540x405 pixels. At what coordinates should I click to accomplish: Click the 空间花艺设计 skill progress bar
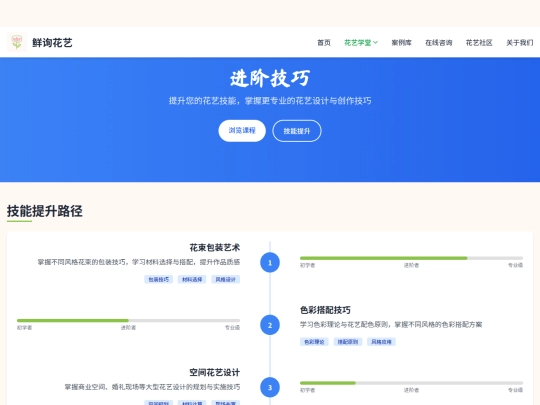[x=411, y=383]
